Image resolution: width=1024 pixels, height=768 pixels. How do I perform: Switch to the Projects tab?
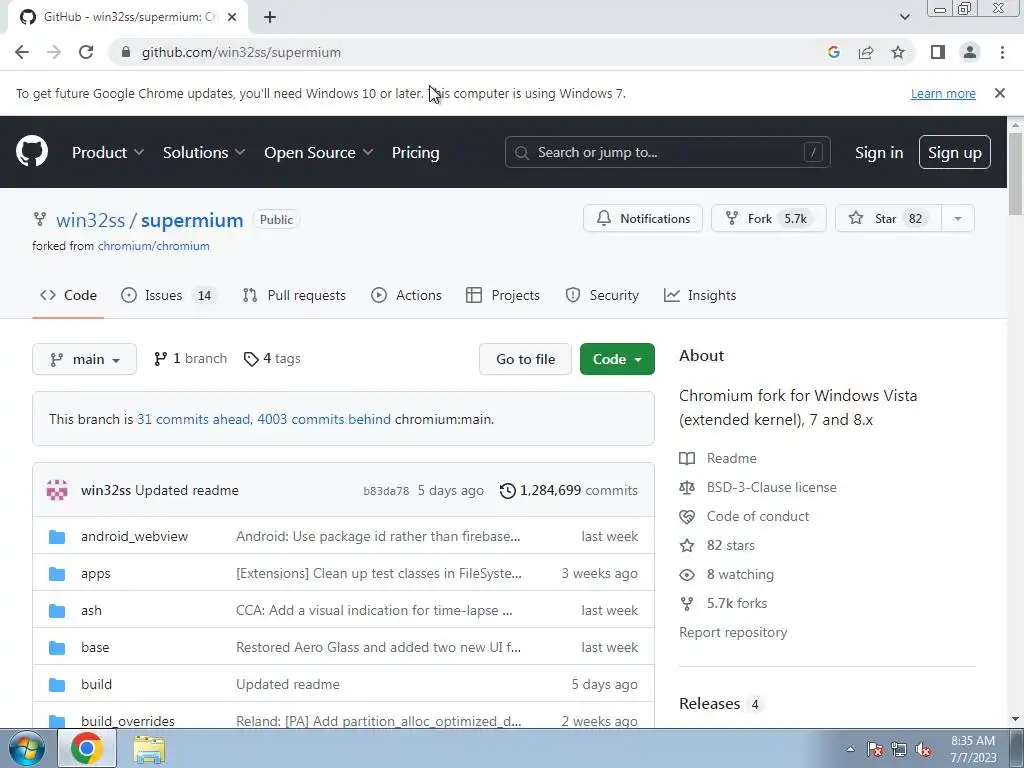pos(503,295)
